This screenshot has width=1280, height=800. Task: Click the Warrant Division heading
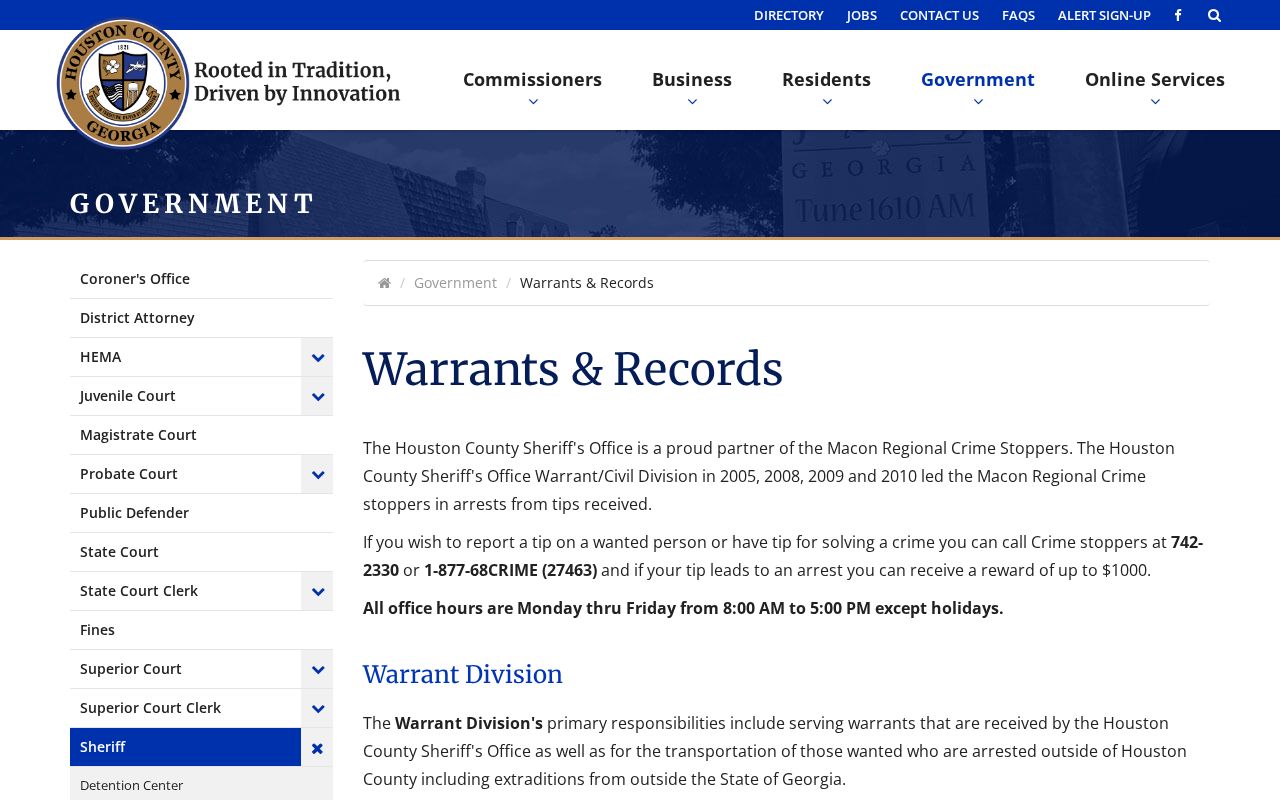[x=463, y=675]
